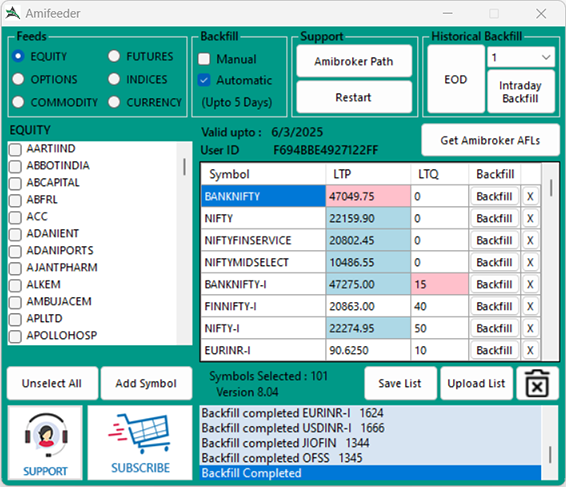Backfill the NIFTYMIDSELECT row
The image size is (566, 487).
click(495, 262)
